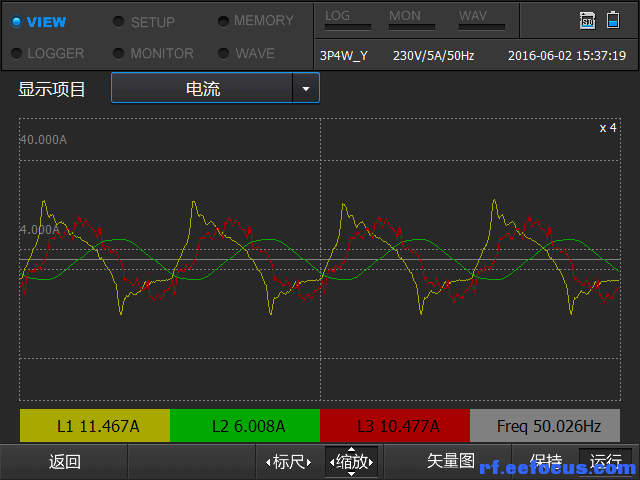Open the 矢量图 vector diagram view

(x=450, y=461)
